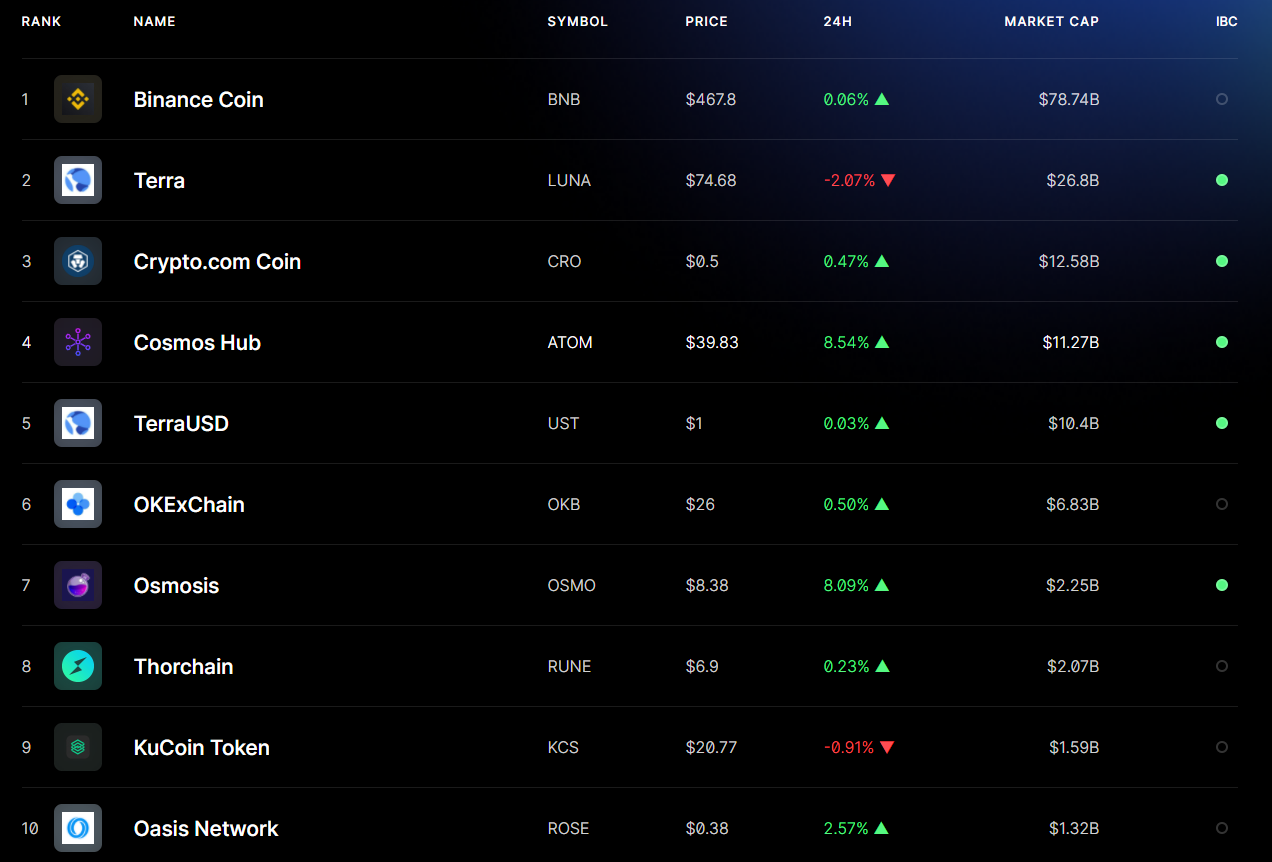Sort by the SYMBOL column header
Image resolution: width=1272 pixels, height=862 pixels.
(577, 21)
